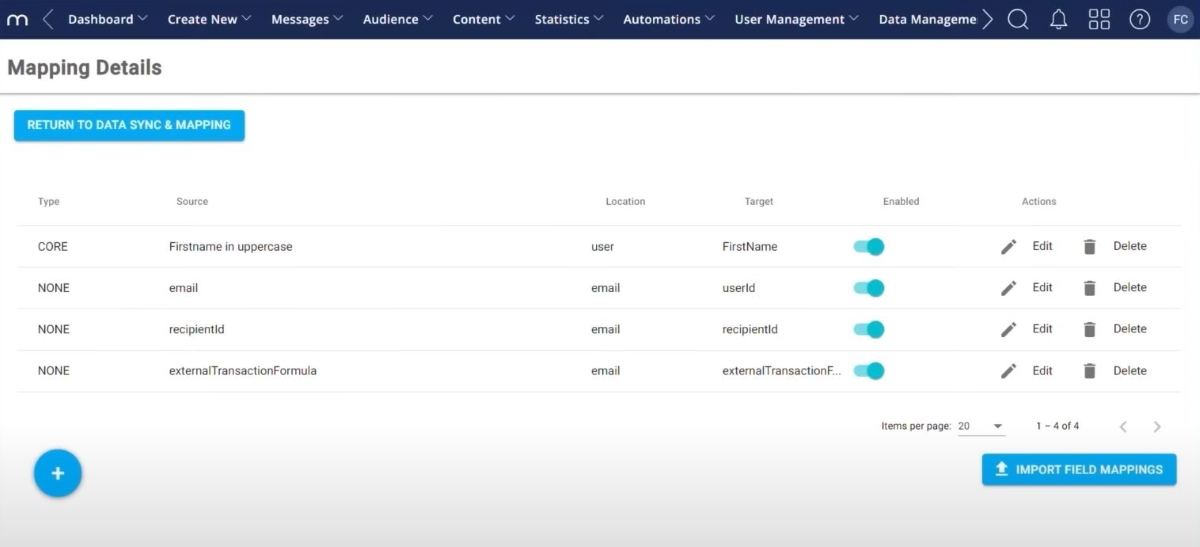Screen dimensions: 1200x547
Task: Open the Items per page dropdown
Action: point(981,426)
